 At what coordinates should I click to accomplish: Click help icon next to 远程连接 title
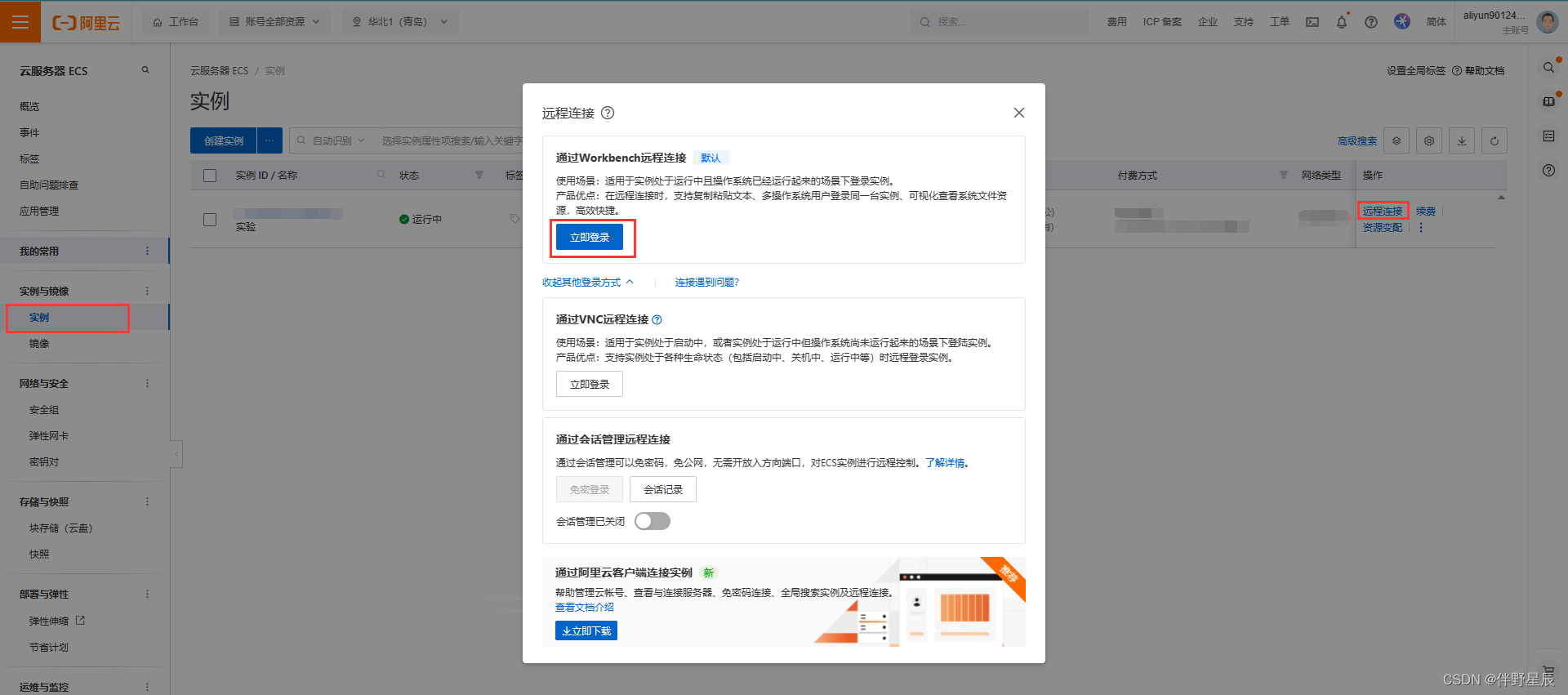point(608,113)
